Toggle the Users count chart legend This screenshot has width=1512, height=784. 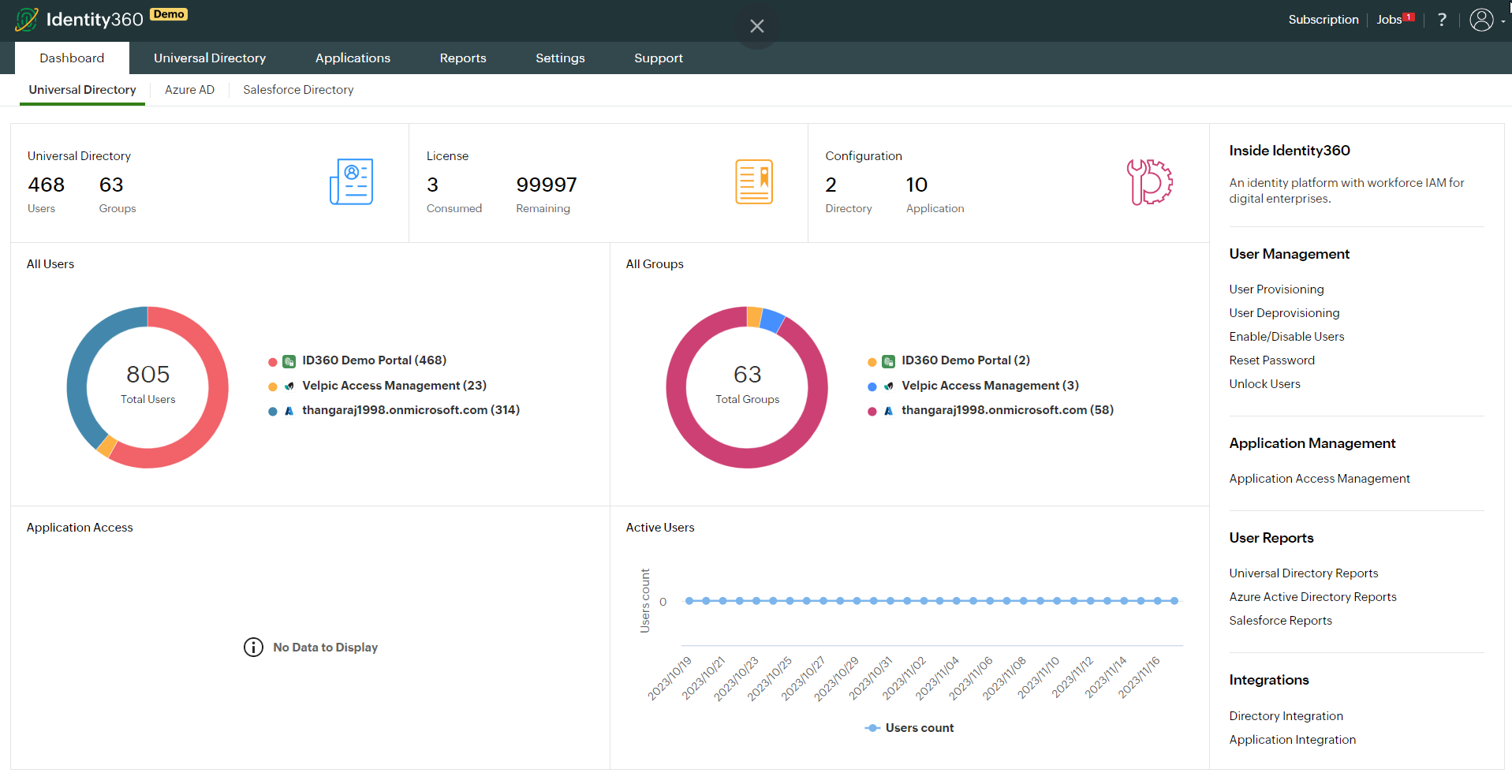909,727
